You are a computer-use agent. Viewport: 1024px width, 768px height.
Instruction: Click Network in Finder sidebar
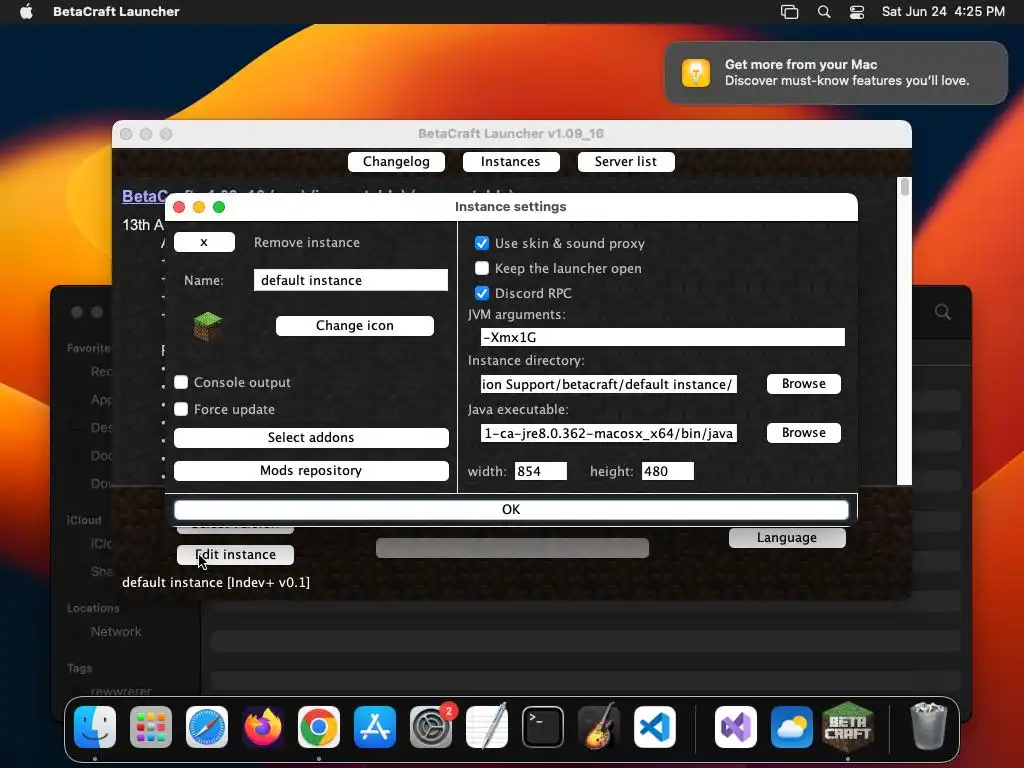[x=116, y=632]
